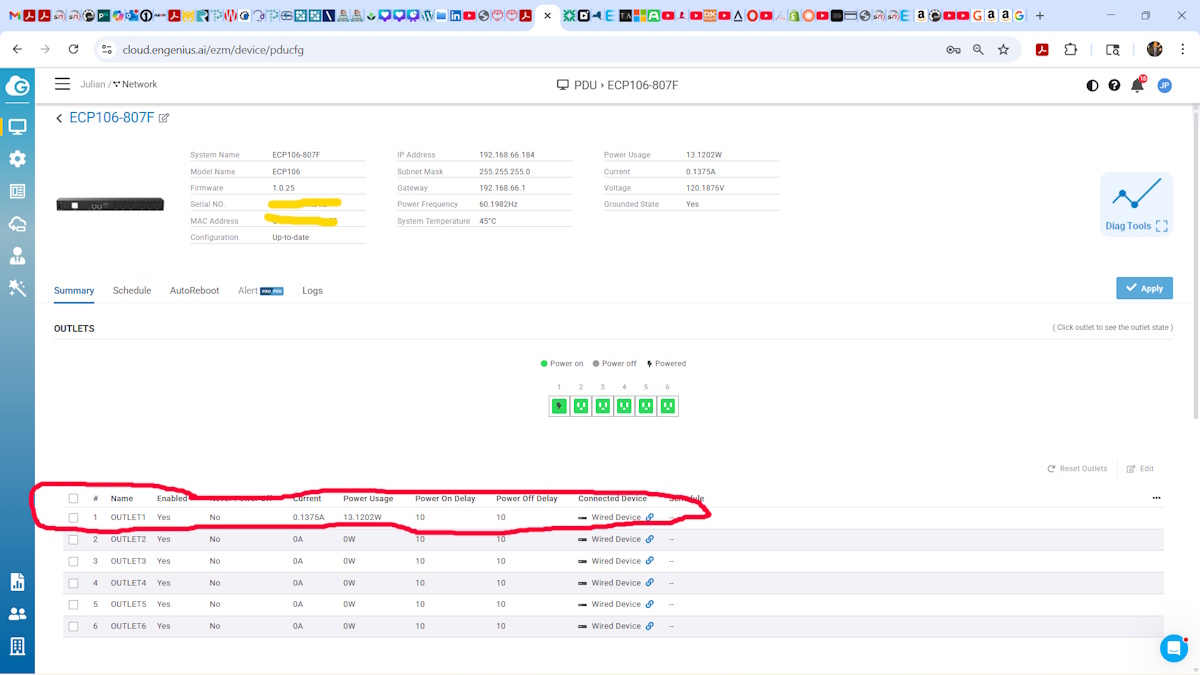Open Diag Tools panel
This screenshot has height=675, width=1200.
[1136, 204]
